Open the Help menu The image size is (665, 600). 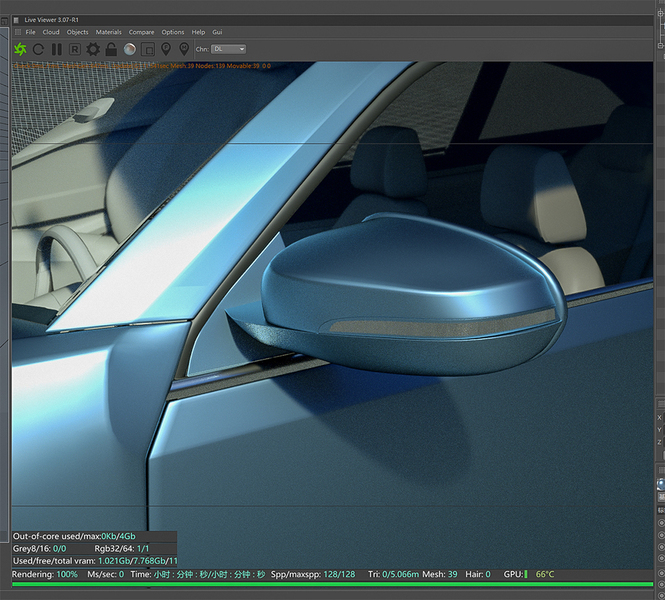pyautogui.click(x=198, y=32)
